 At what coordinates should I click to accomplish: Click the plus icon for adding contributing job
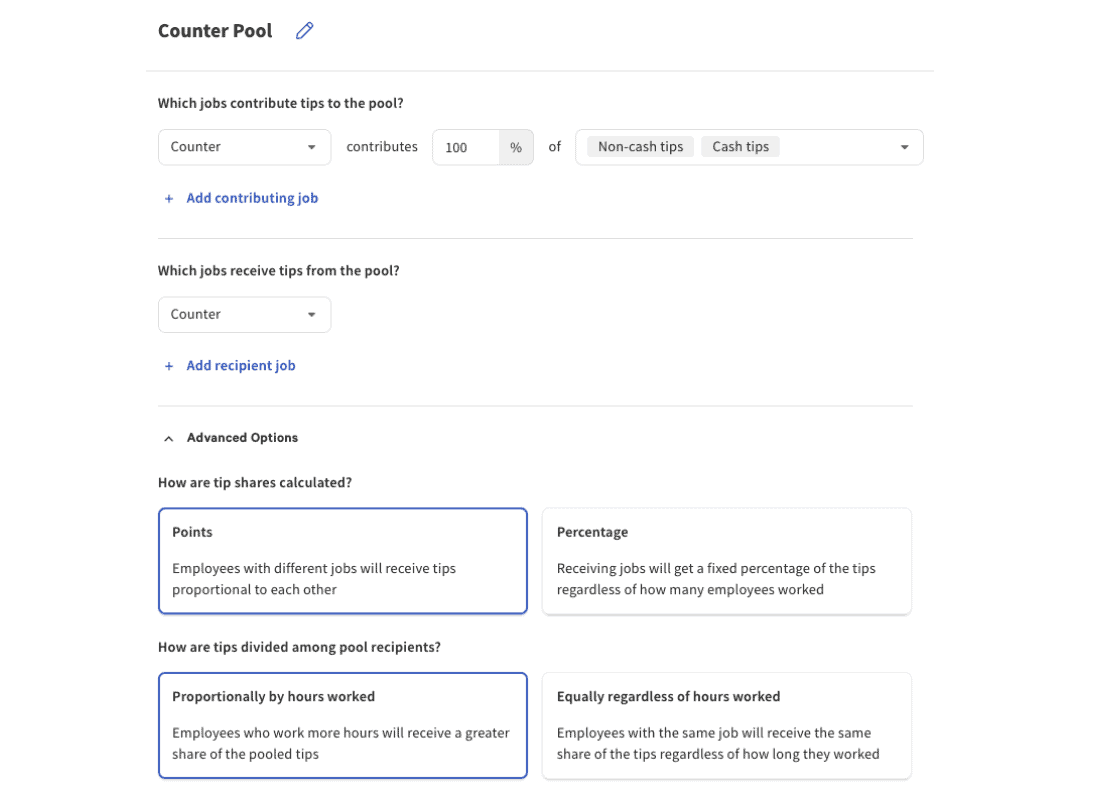pos(169,199)
